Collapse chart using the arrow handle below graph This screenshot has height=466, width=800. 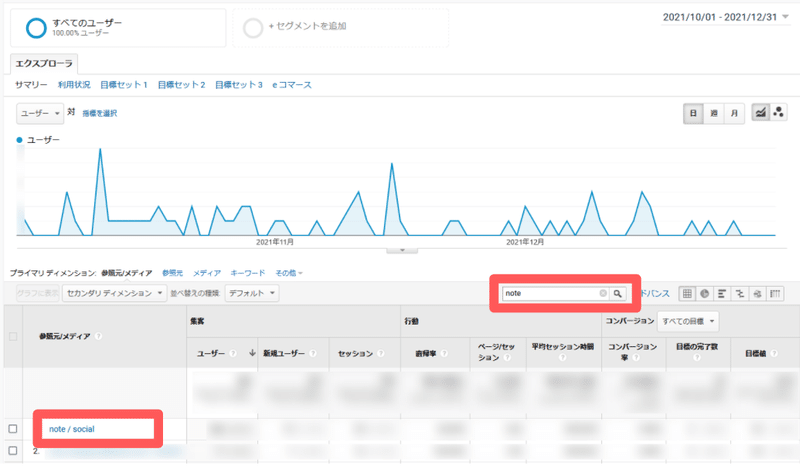coord(402,250)
